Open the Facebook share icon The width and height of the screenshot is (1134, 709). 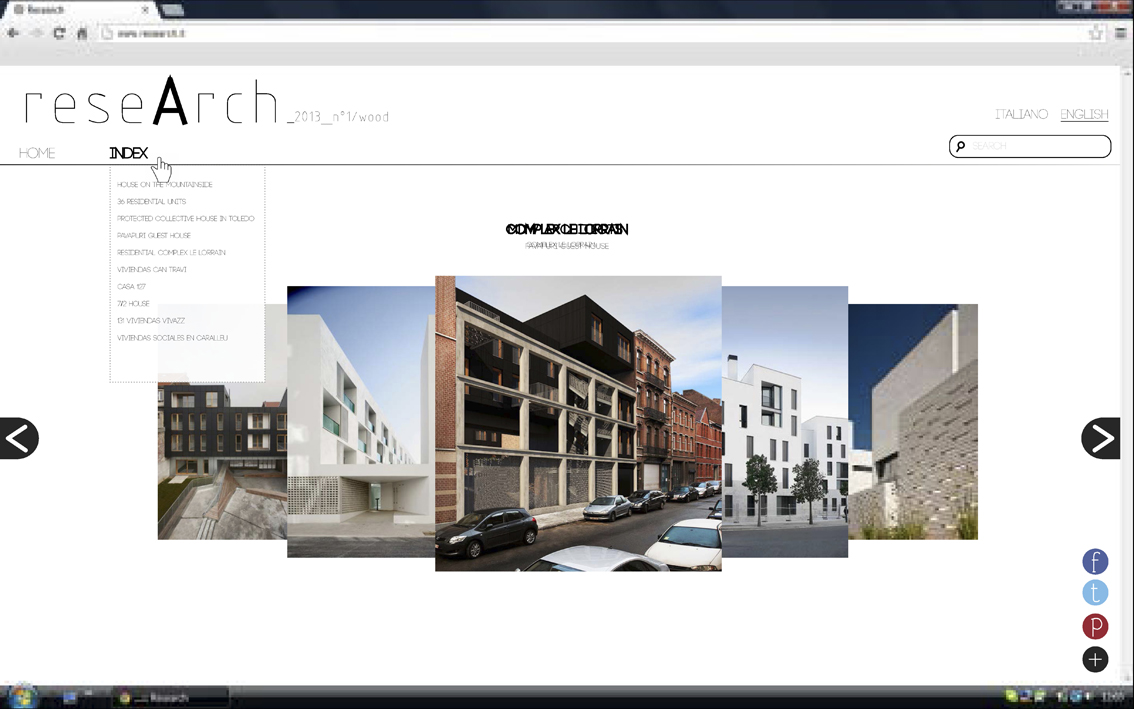click(1095, 562)
